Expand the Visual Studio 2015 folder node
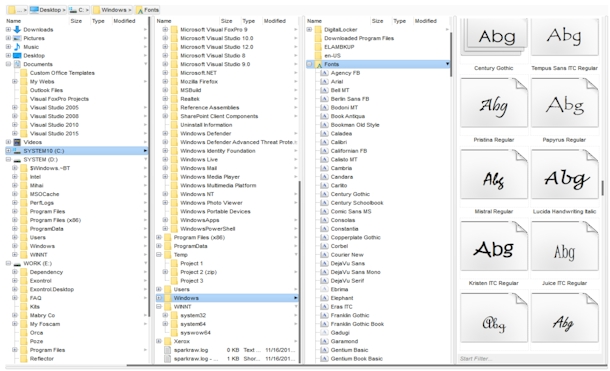 (x=15, y=133)
